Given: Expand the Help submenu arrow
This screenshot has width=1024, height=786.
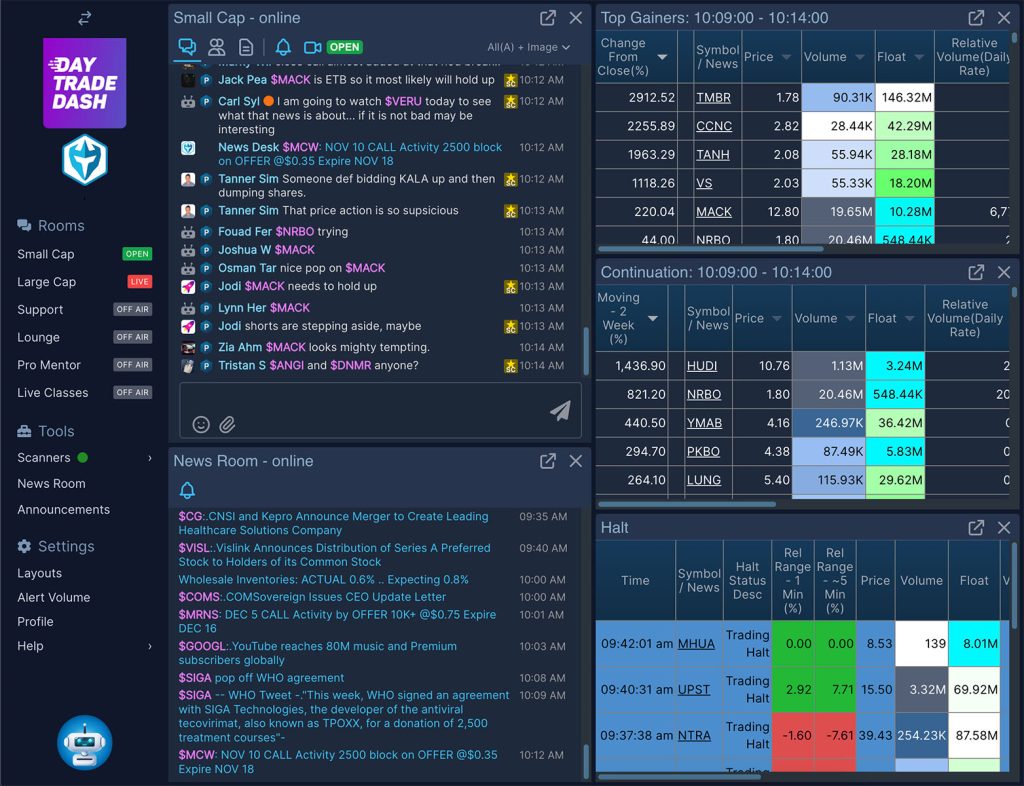Looking at the screenshot, I should tap(150, 646).
